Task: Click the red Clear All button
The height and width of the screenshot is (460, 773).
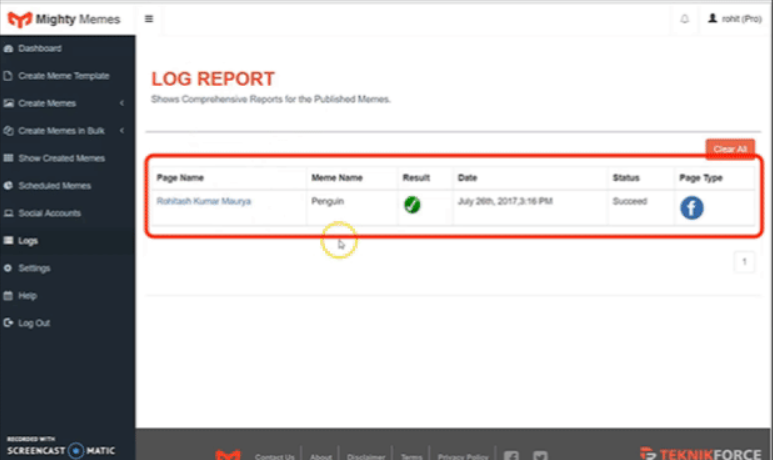Action: pos(730,149)
